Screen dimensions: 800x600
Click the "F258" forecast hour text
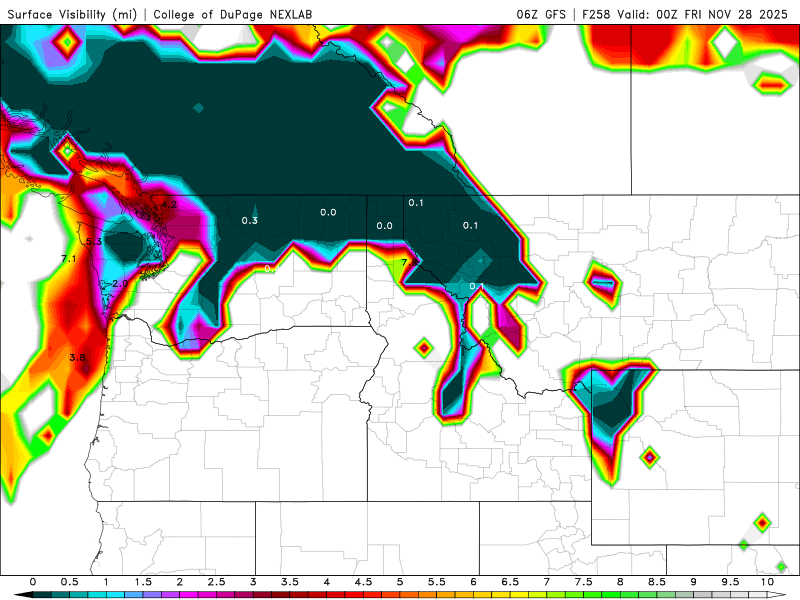(596, 14)
